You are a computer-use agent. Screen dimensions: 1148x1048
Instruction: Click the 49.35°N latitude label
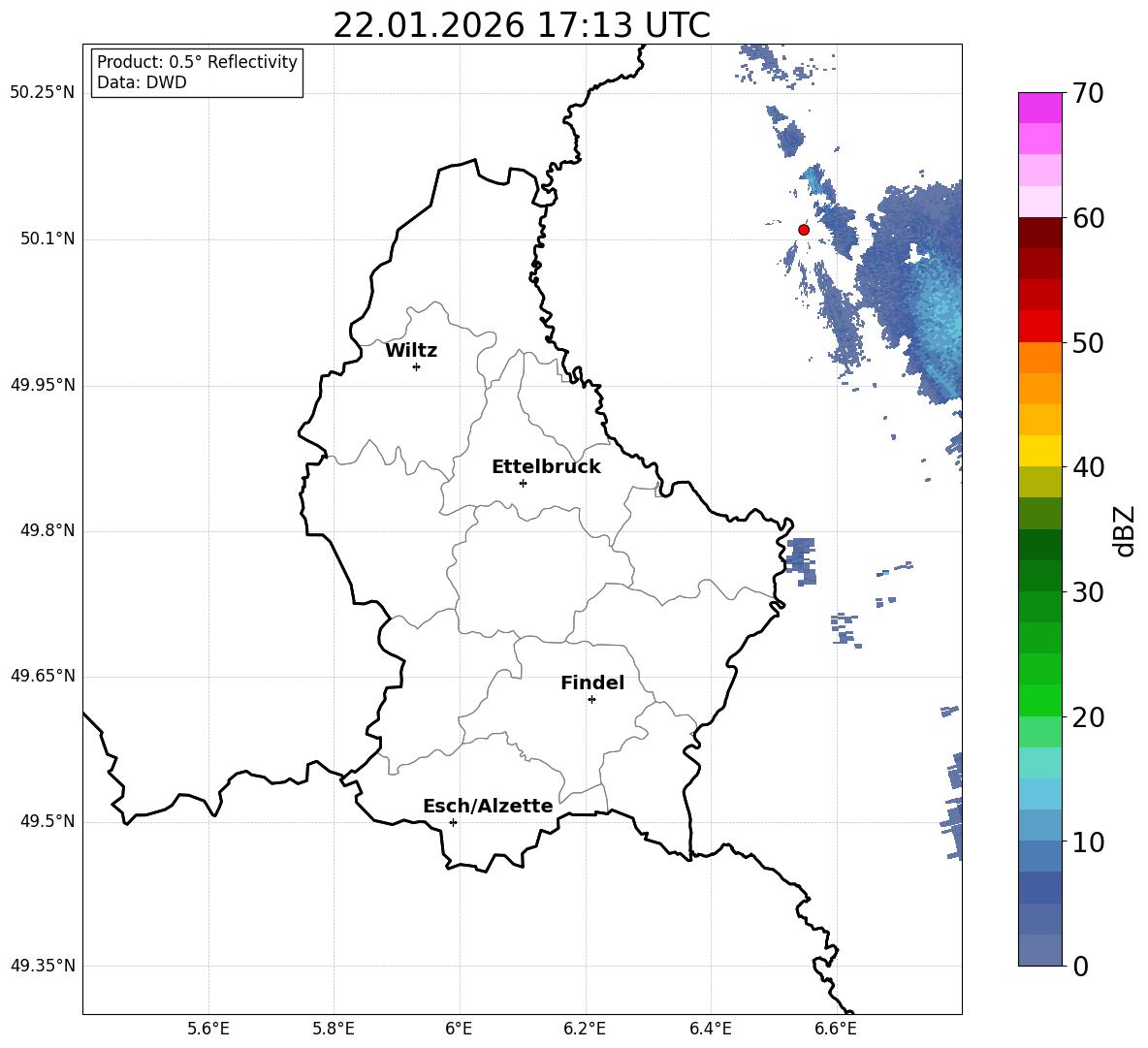pos(43,966)
